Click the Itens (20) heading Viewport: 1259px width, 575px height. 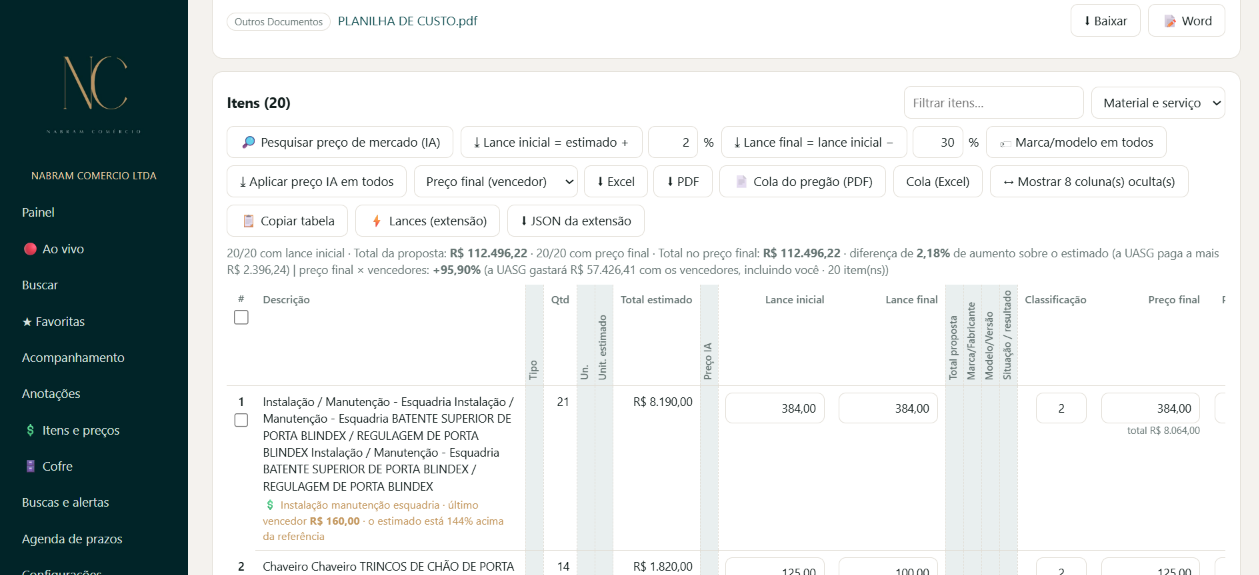[x=259, y=103]
